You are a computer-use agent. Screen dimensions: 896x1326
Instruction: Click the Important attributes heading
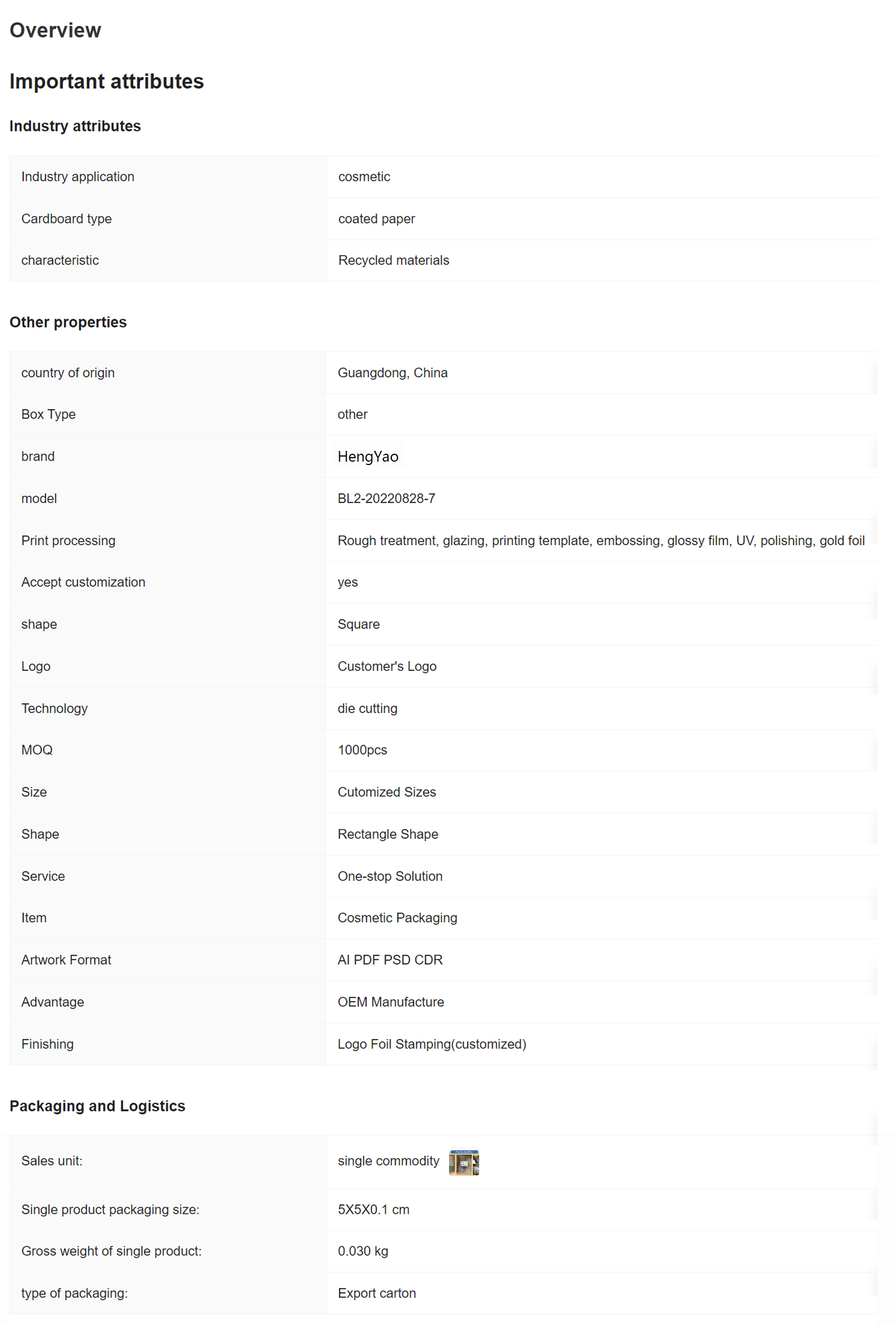[107, 82]
